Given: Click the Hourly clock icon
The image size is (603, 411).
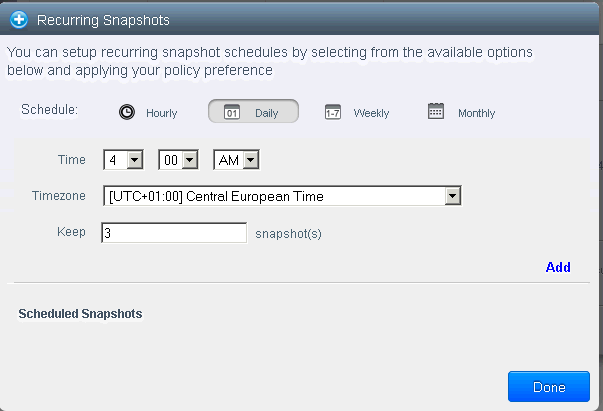Looking at the screenshot, I should pos(127,112).
